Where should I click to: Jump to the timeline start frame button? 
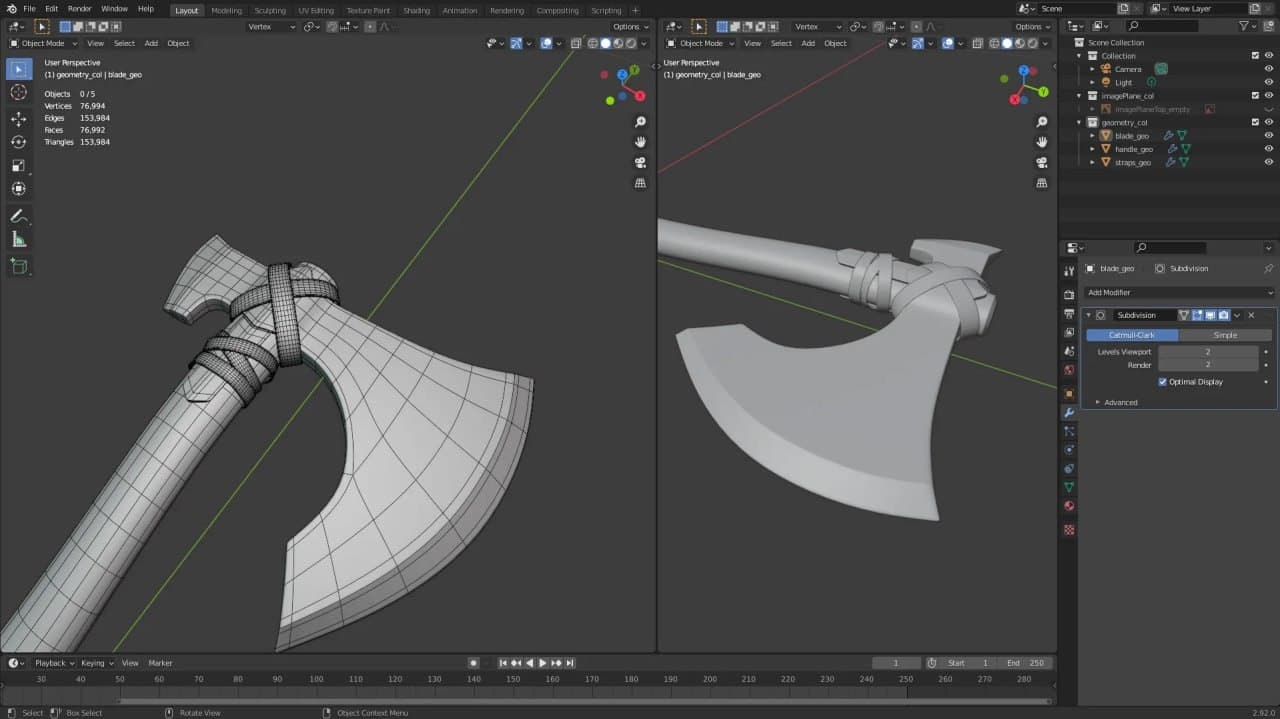(x=503, y=663)
